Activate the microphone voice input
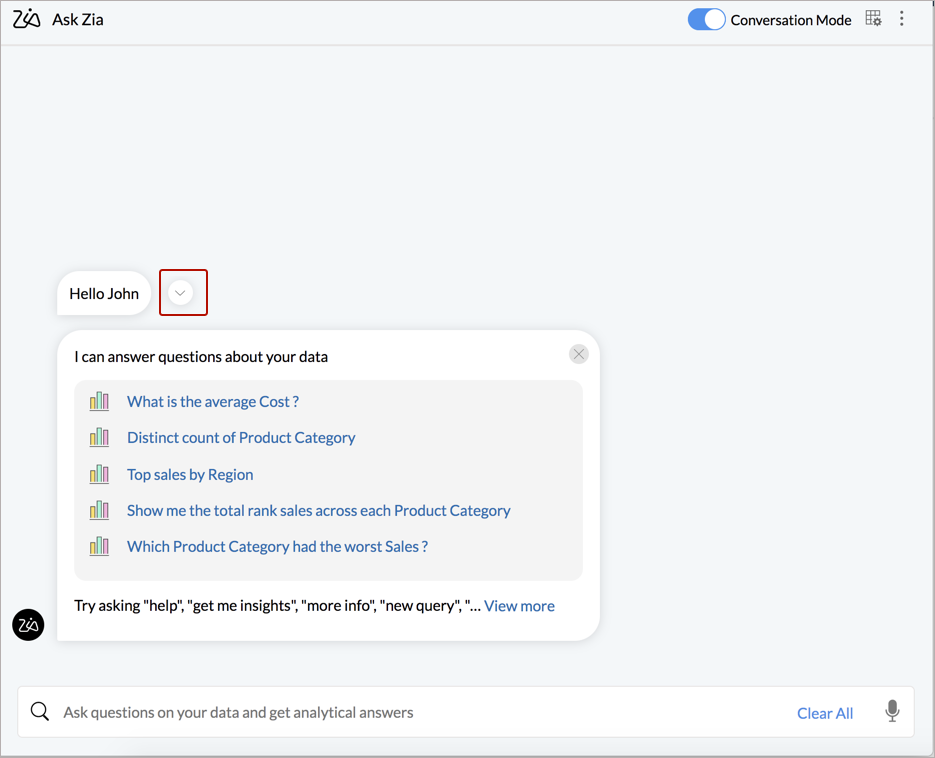The height and width of the screenshot is (758, 935). tap(892, 711)
